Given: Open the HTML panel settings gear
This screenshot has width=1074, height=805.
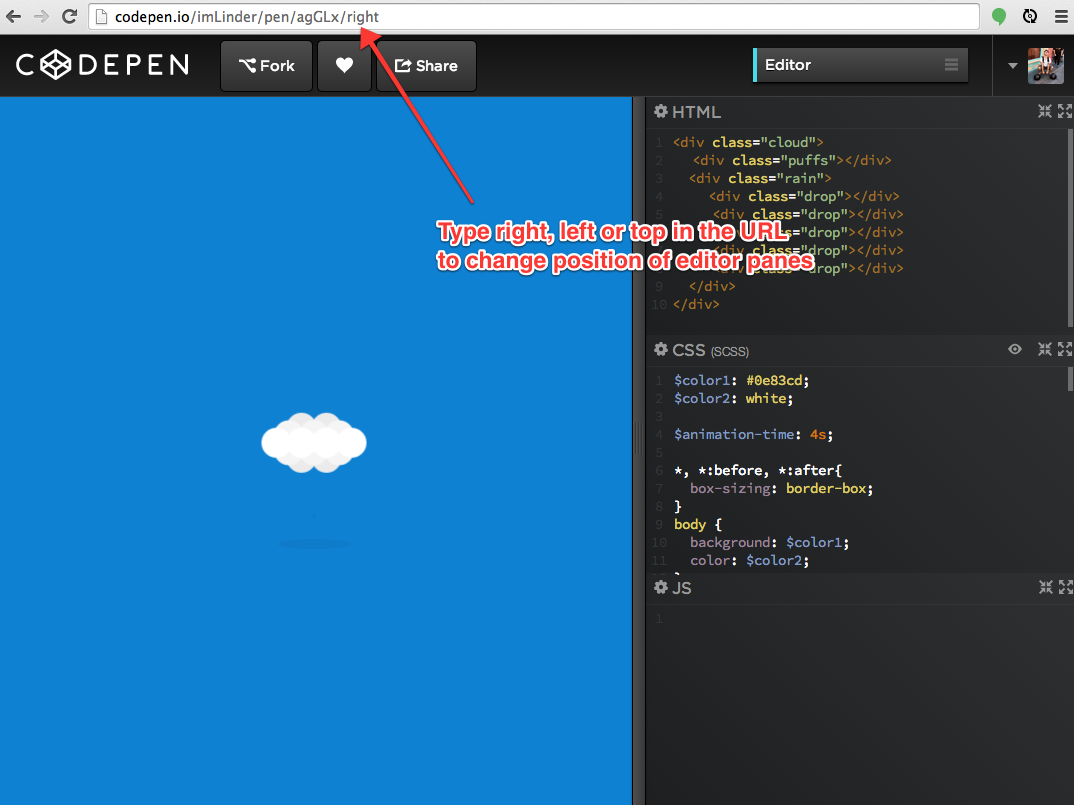Looking at the screenshot, I should click(660, 112).
